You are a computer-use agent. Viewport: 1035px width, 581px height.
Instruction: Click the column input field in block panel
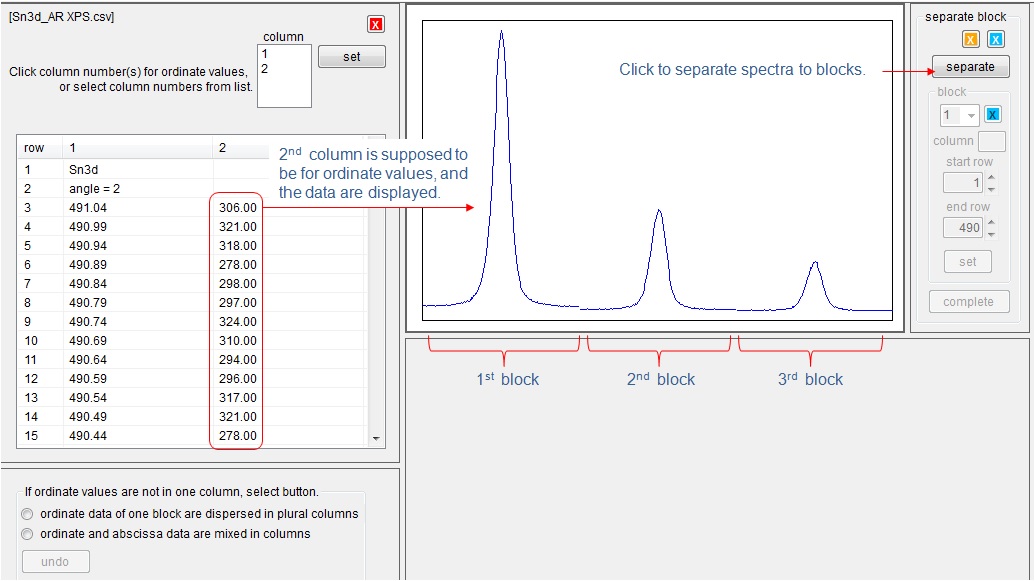click(x=992, y=141)
